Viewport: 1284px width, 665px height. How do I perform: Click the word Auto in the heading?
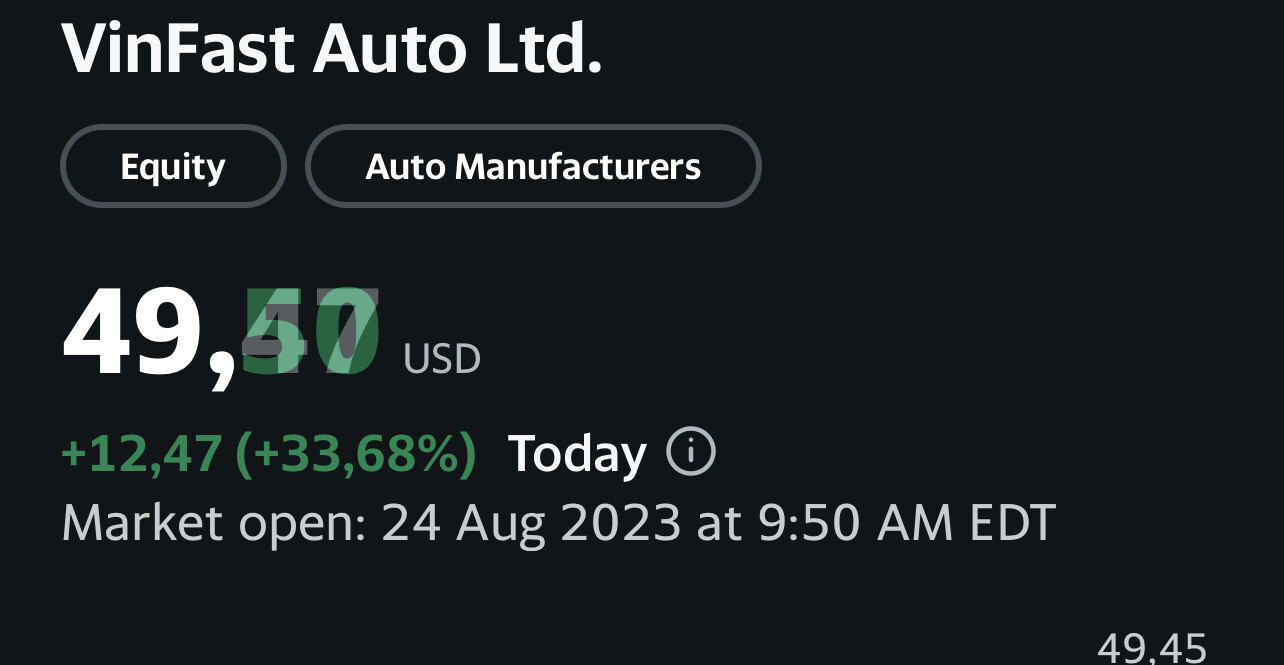point(390,48)
